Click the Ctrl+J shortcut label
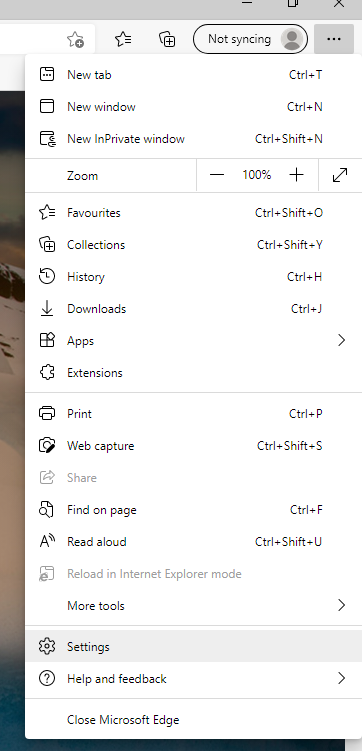 (x=306, y=309)
